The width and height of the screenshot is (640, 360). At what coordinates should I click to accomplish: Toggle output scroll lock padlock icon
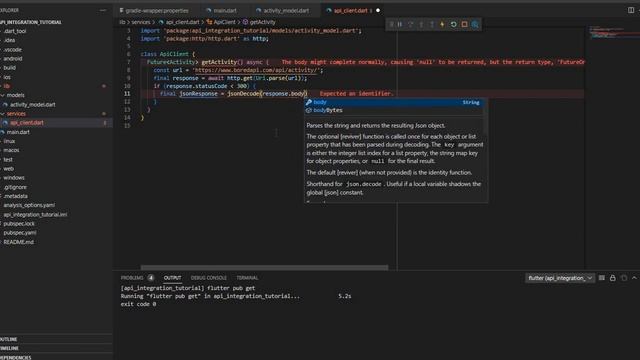(x=613, y=278)
